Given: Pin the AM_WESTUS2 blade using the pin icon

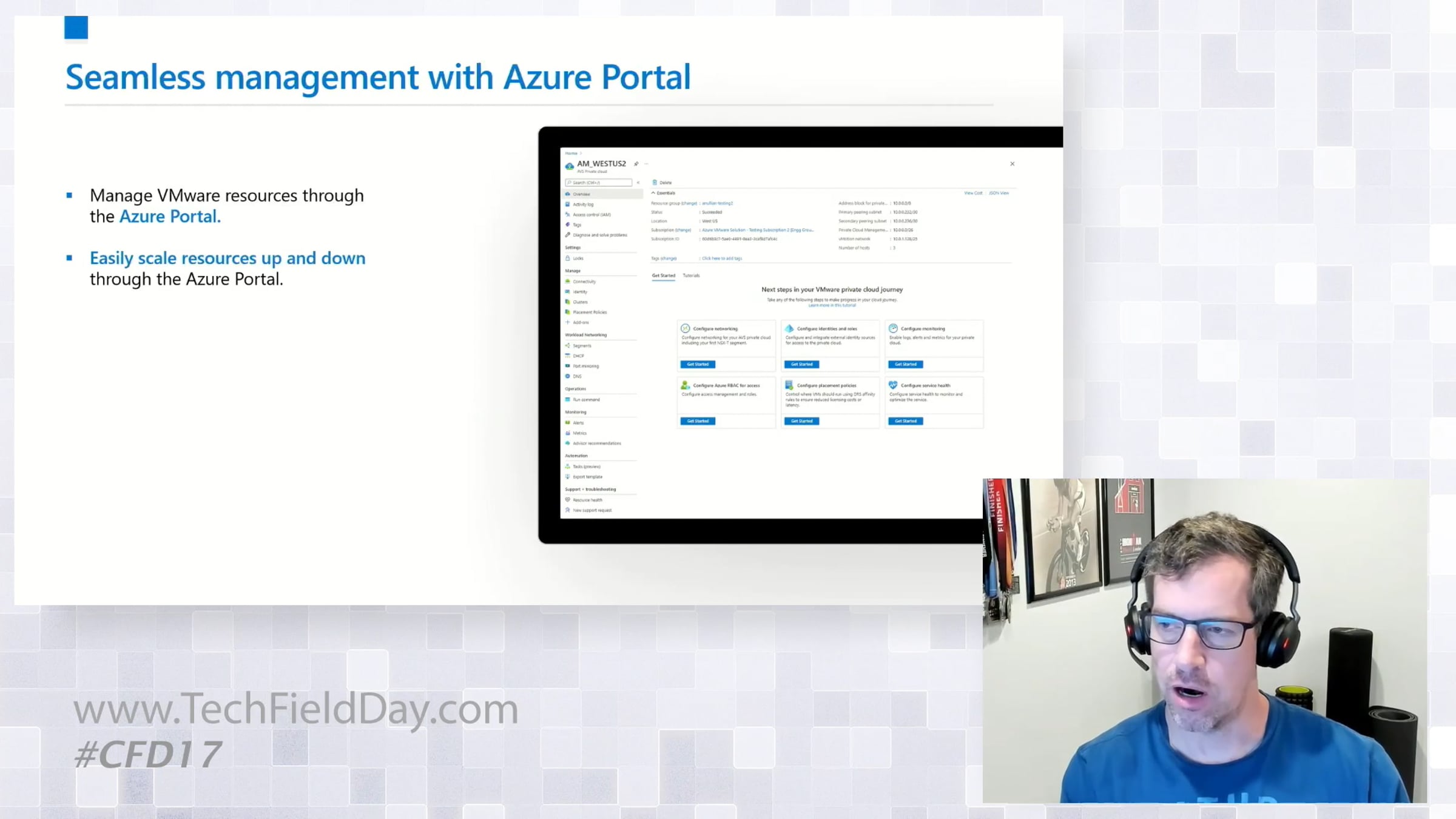Looking at the screenshot, I should [x=636, y=164].
